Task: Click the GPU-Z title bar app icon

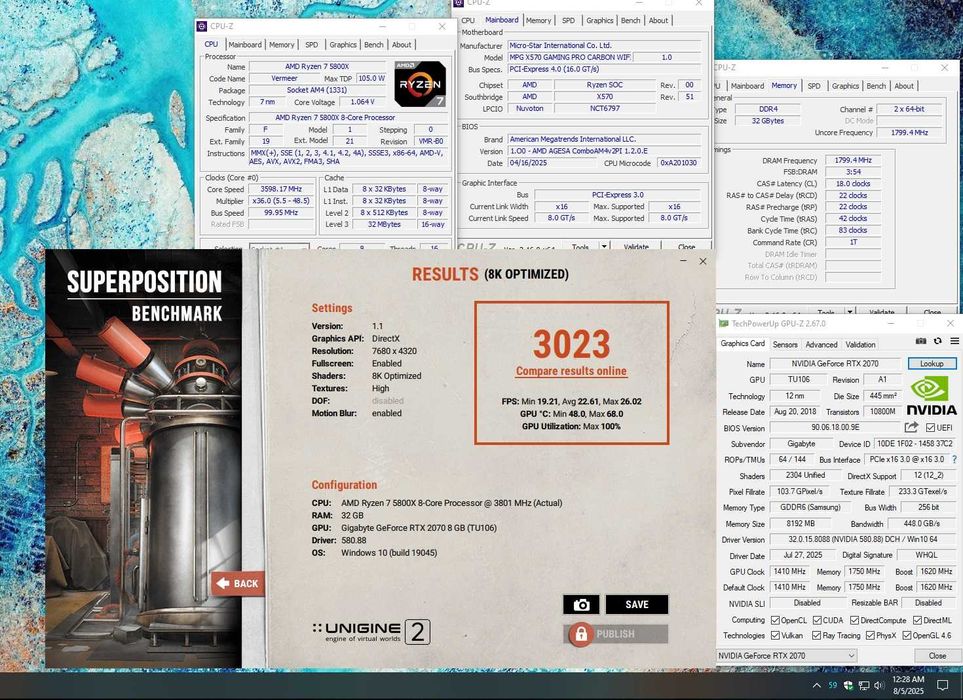Action: [x=723, y=324]
